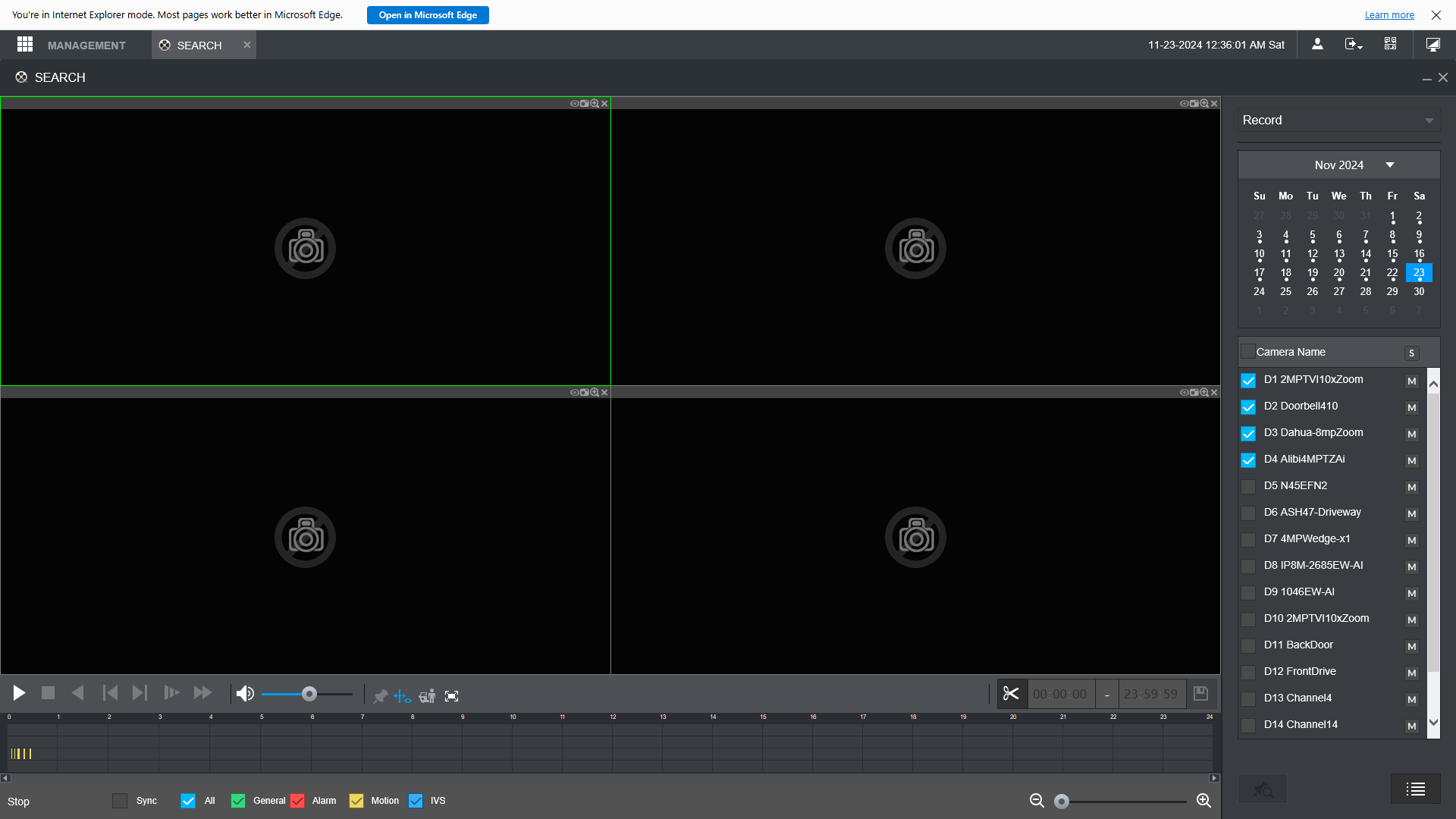
Task: Expand the Record type dropdown
Action: [x=1338, y=120]
